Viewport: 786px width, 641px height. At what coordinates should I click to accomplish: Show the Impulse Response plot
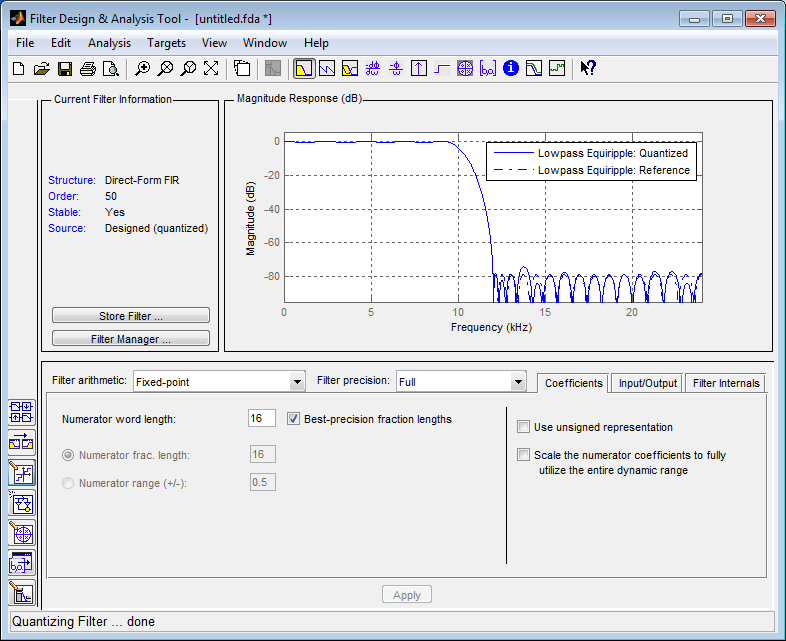419,69
